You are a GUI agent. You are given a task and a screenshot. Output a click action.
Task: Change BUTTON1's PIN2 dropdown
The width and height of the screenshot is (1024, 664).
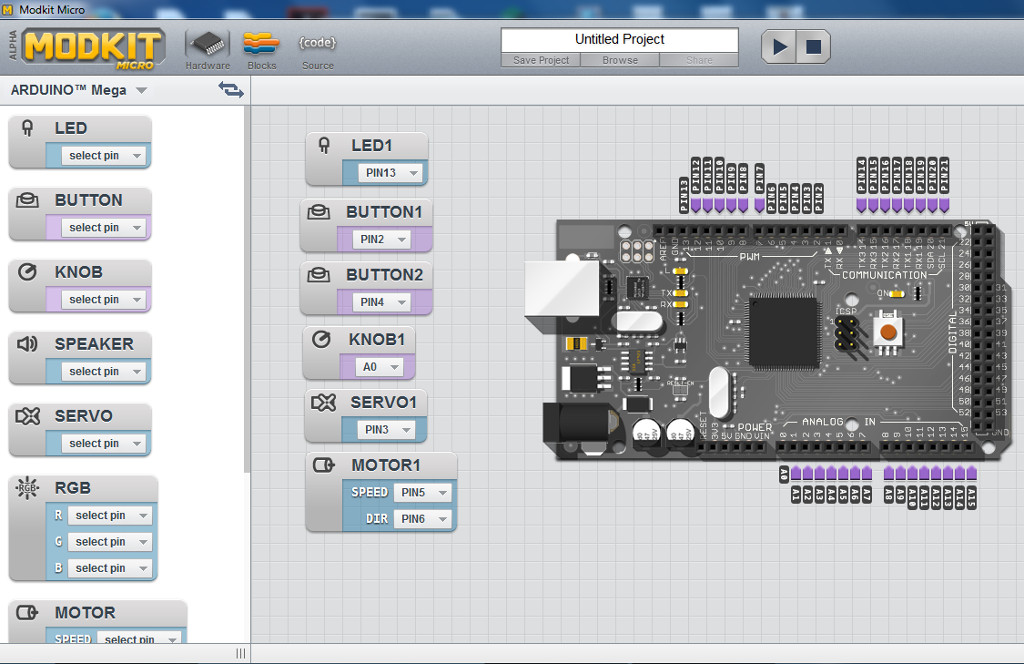click(x=382, y=239)
